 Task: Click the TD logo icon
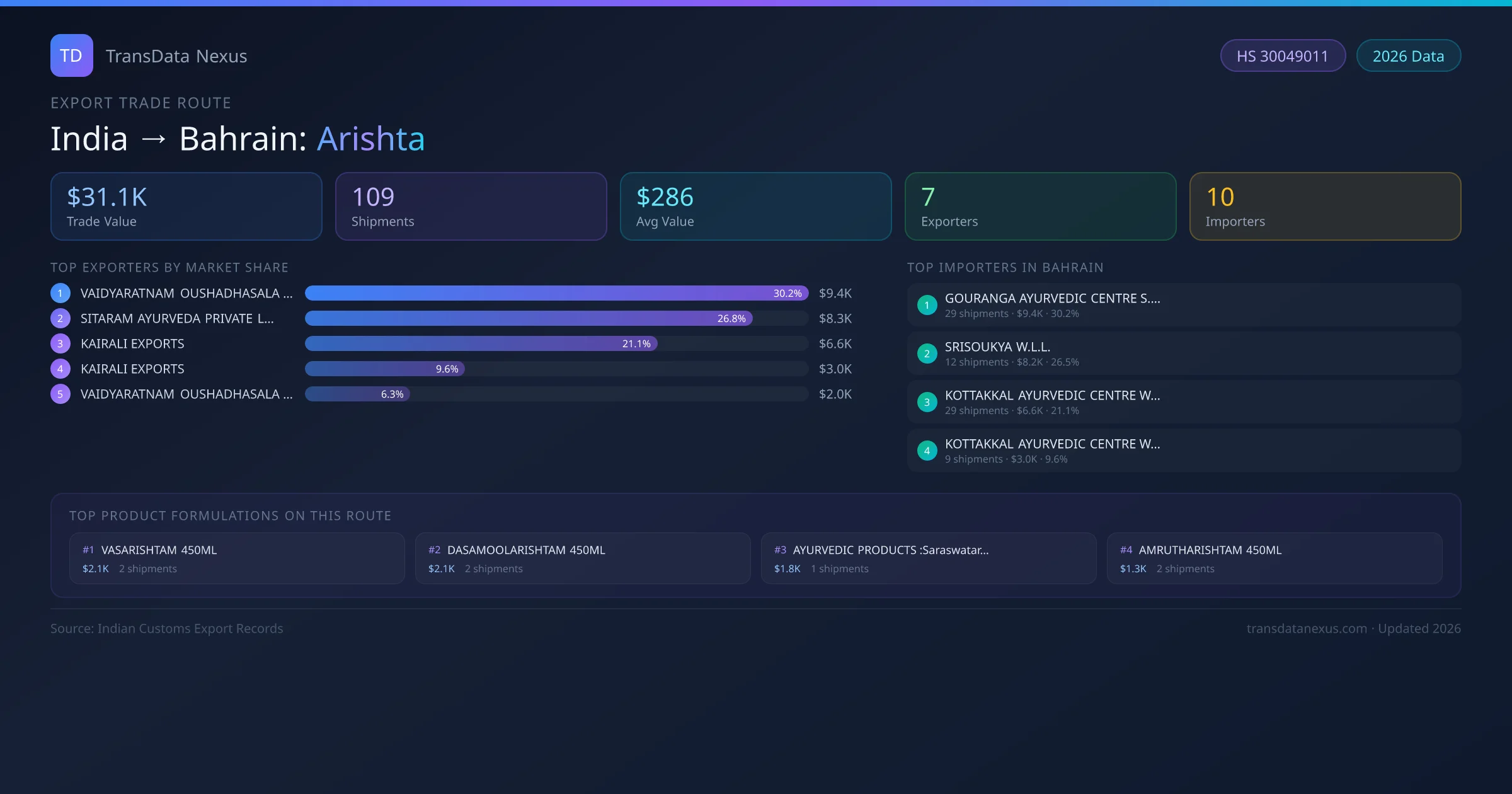71,55
